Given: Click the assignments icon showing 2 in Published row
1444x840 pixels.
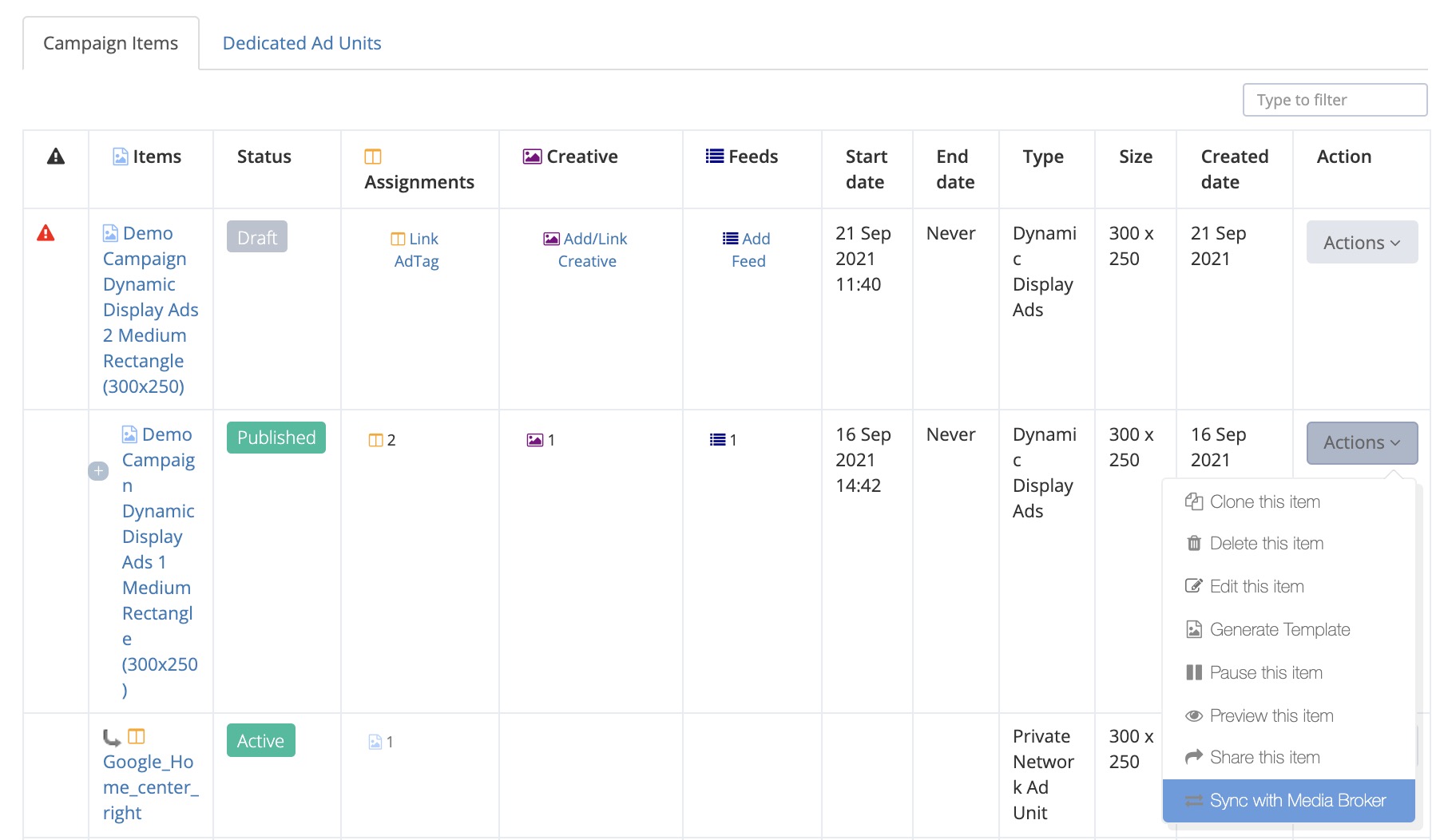Looking at the screenshot, I should pyautogui.click(x=375, y=440).
